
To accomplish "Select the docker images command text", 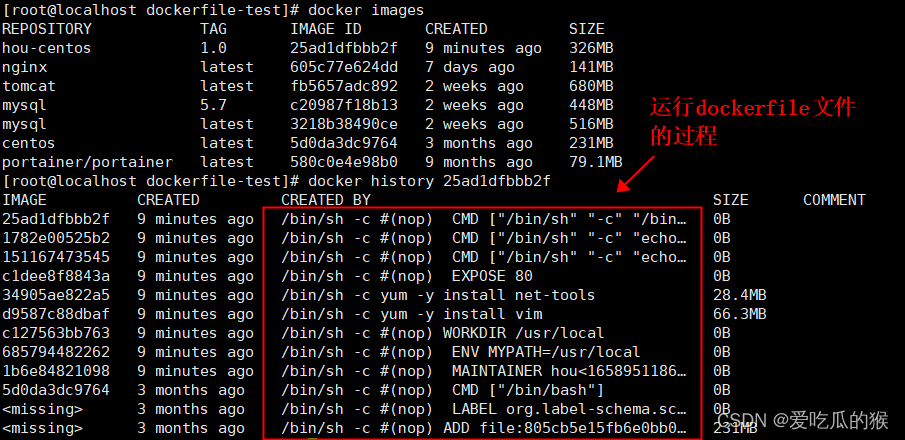I will pos(366,10).
